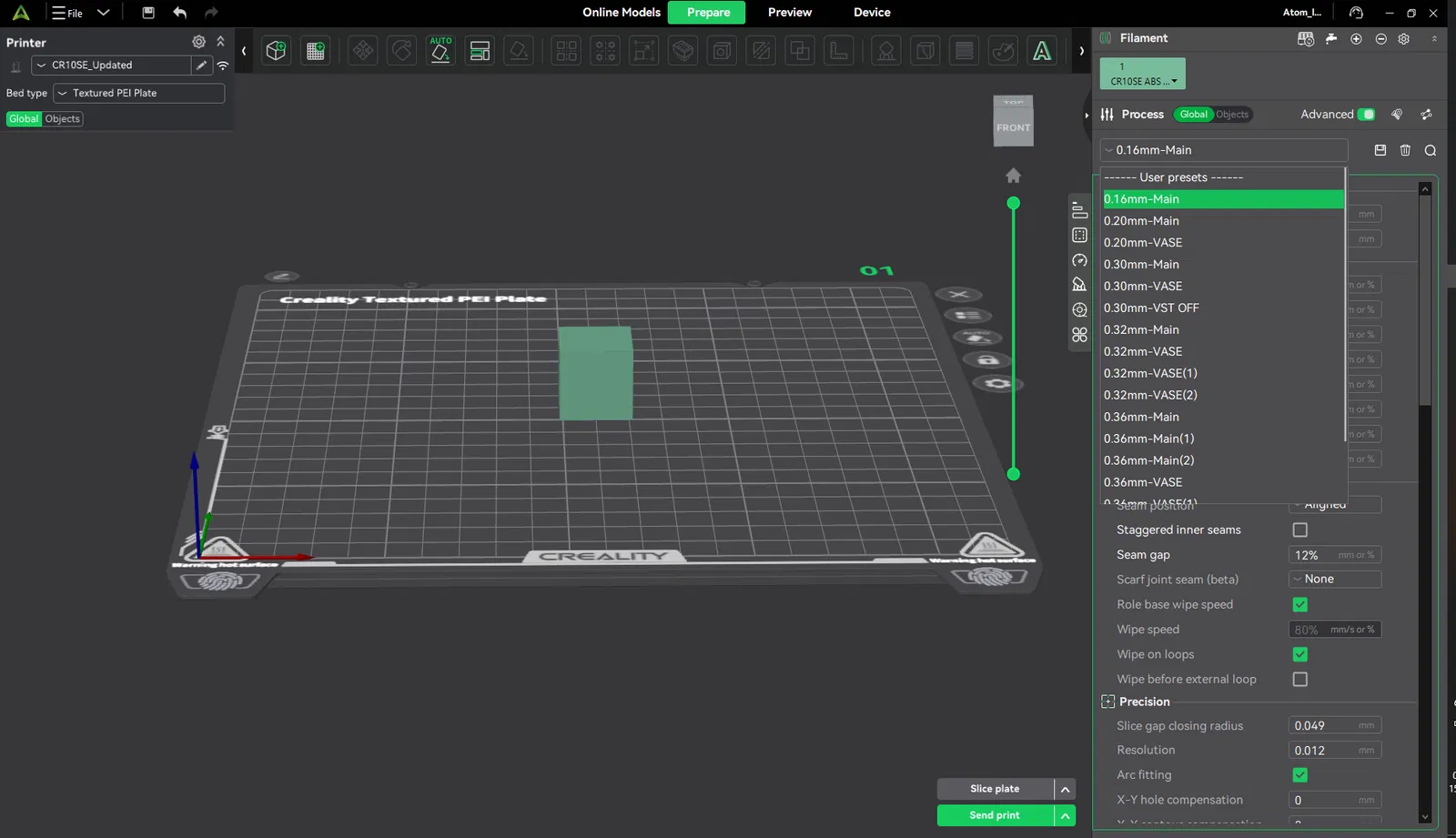Edit the Seam gap value field
Viewport: 1456px width, 838px height.
pos(1335,555)
